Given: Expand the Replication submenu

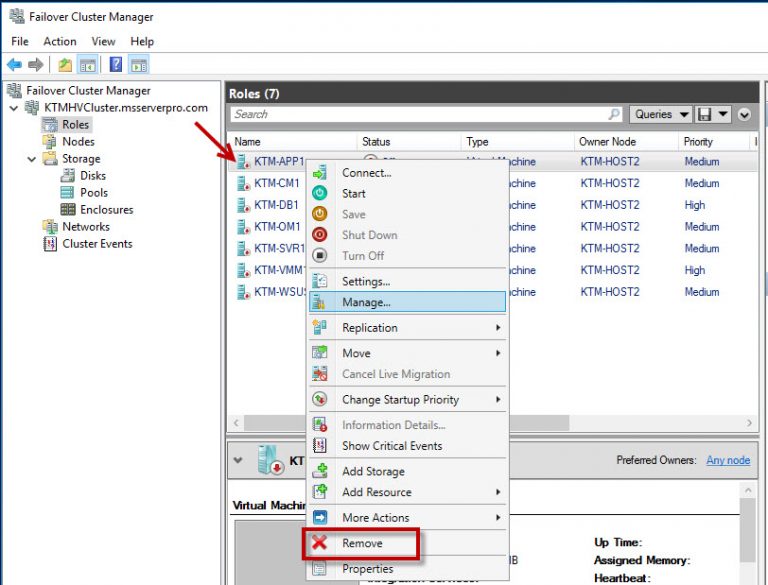Looking at the screenshot, I should tap(498, 327).
